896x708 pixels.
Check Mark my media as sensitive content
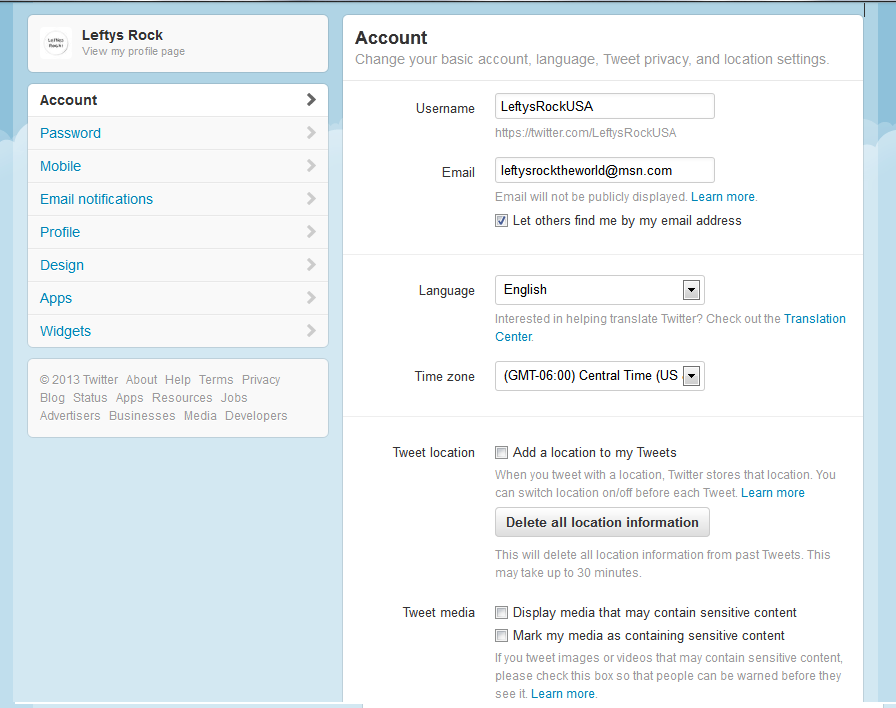501,635
